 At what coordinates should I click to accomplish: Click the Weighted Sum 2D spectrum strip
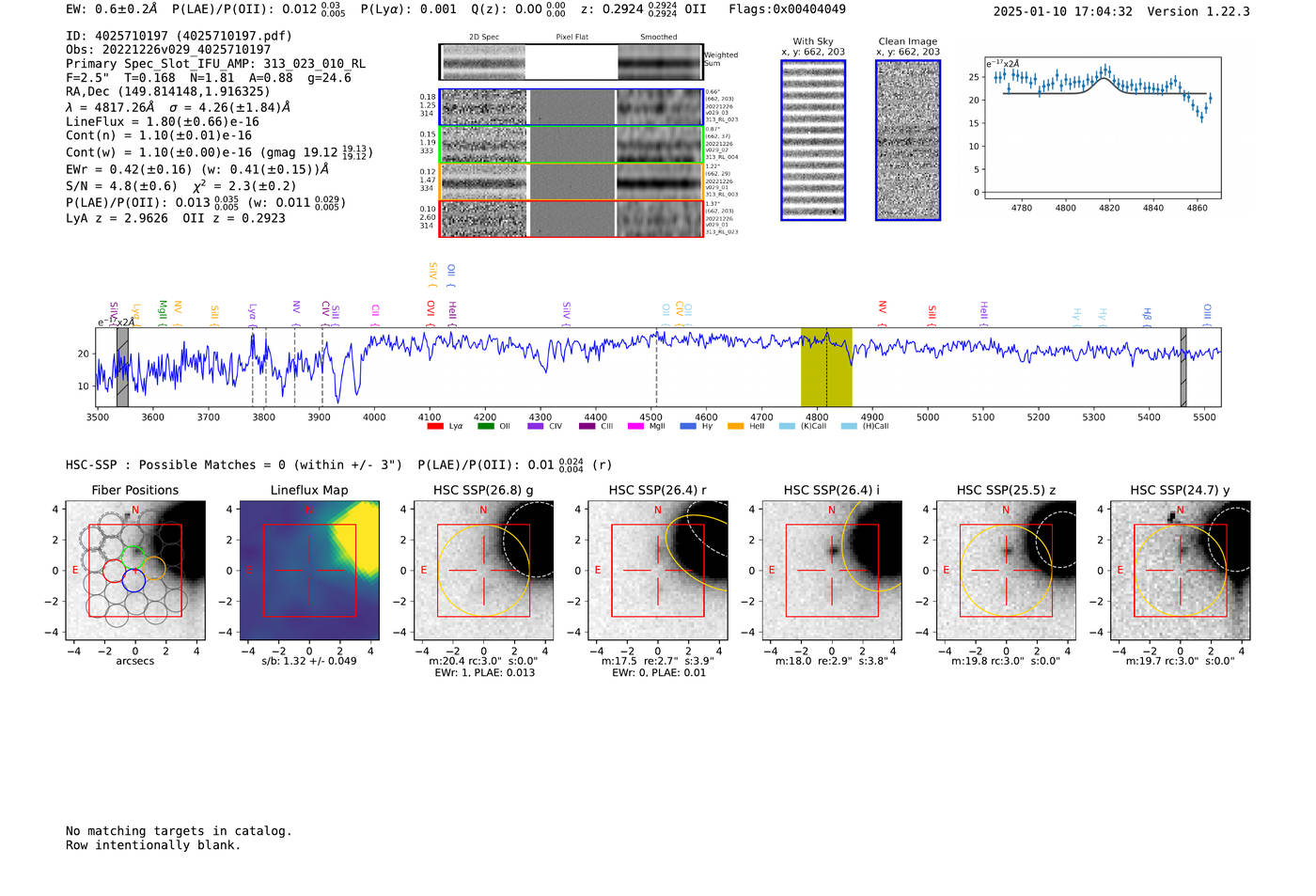[572, 62]
